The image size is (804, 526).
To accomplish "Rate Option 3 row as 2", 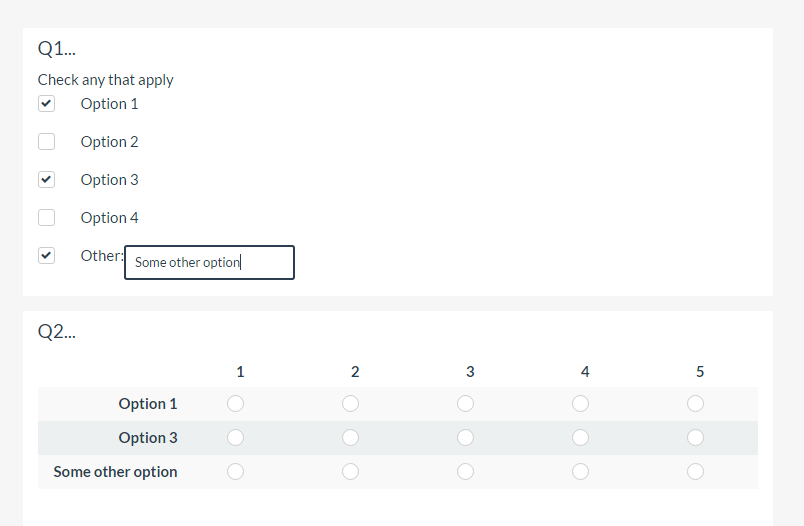I will 351,438.
